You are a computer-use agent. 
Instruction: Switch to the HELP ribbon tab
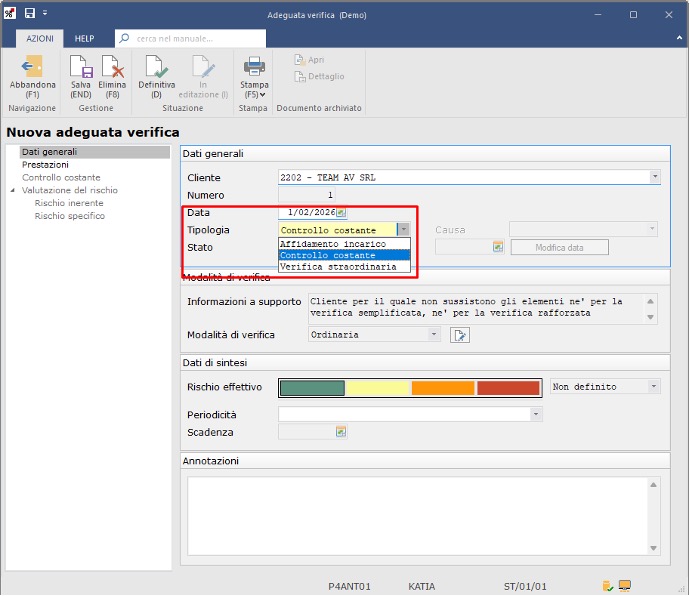(x=85, y=38)
